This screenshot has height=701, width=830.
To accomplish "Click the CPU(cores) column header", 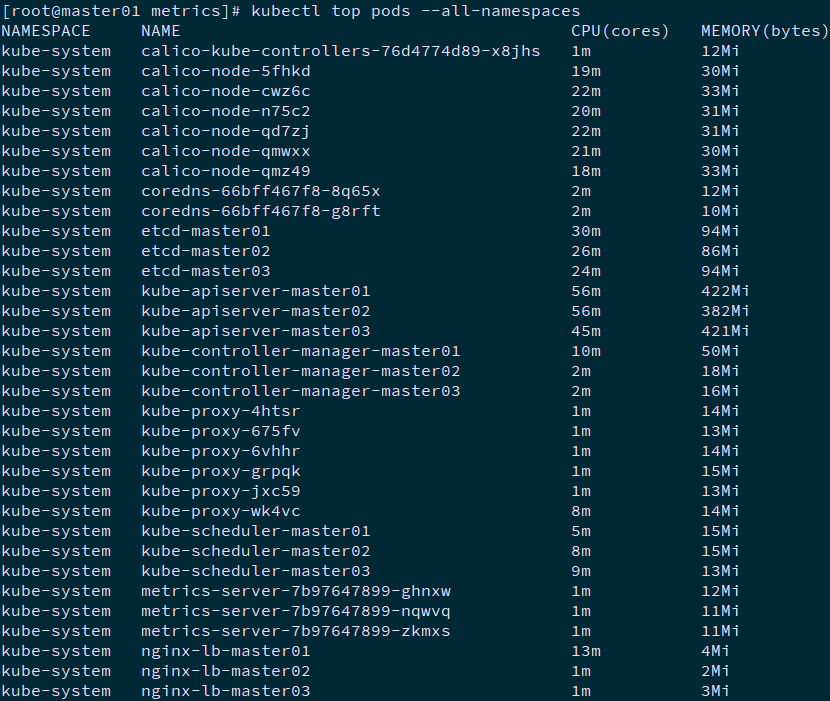I will click(x=620, y=31).
